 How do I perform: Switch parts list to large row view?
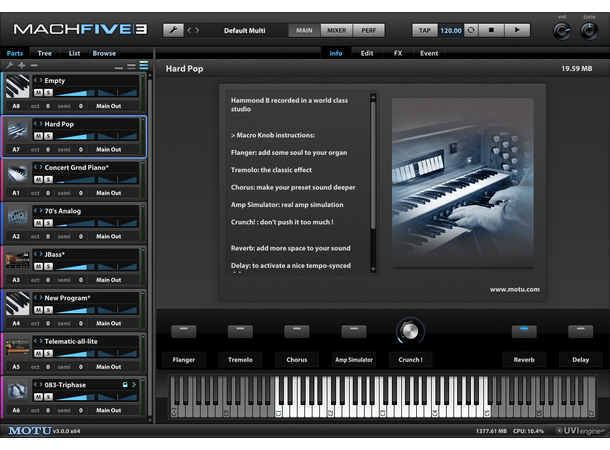144,65
